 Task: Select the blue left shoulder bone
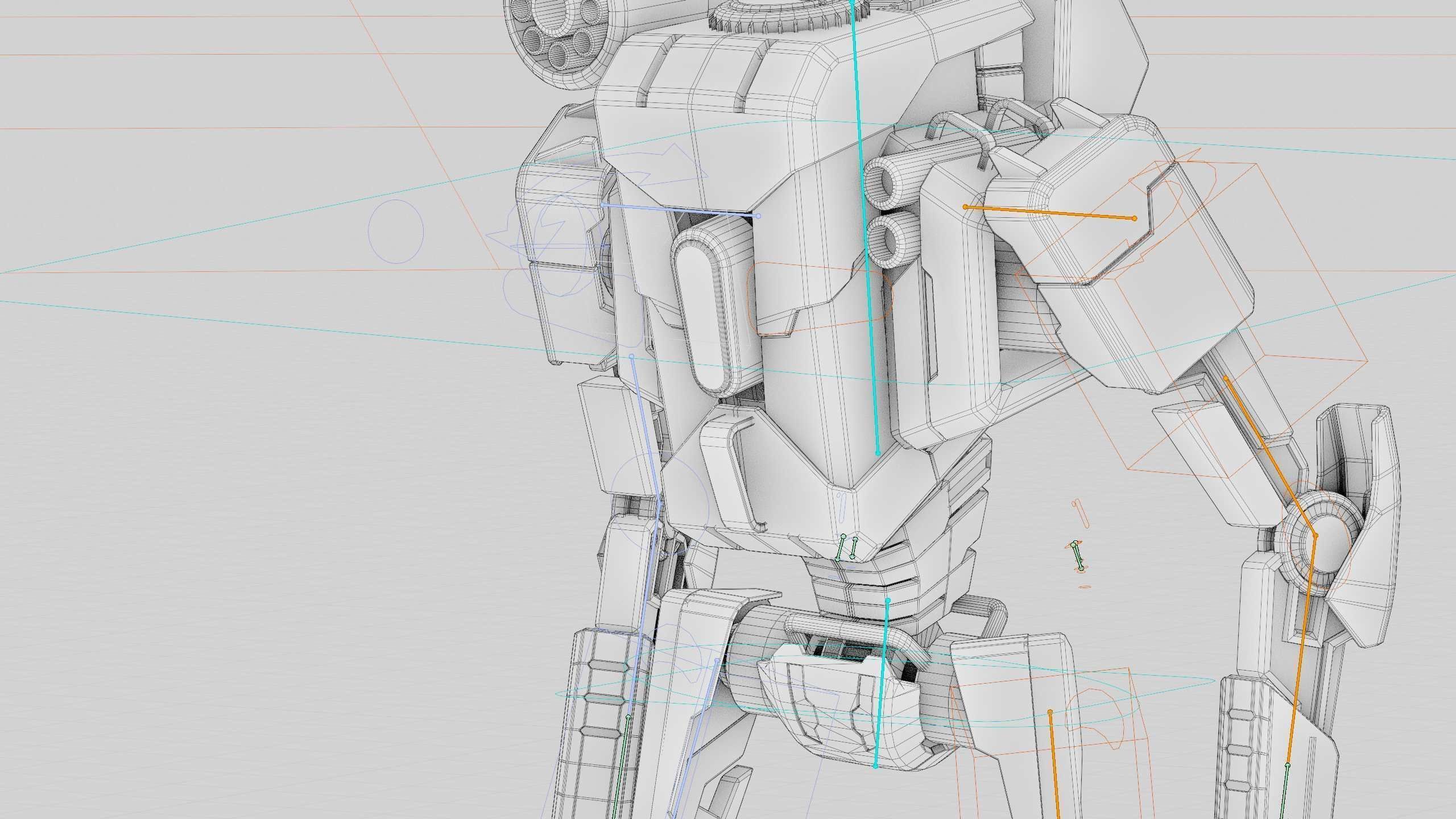tap(680, 210)
